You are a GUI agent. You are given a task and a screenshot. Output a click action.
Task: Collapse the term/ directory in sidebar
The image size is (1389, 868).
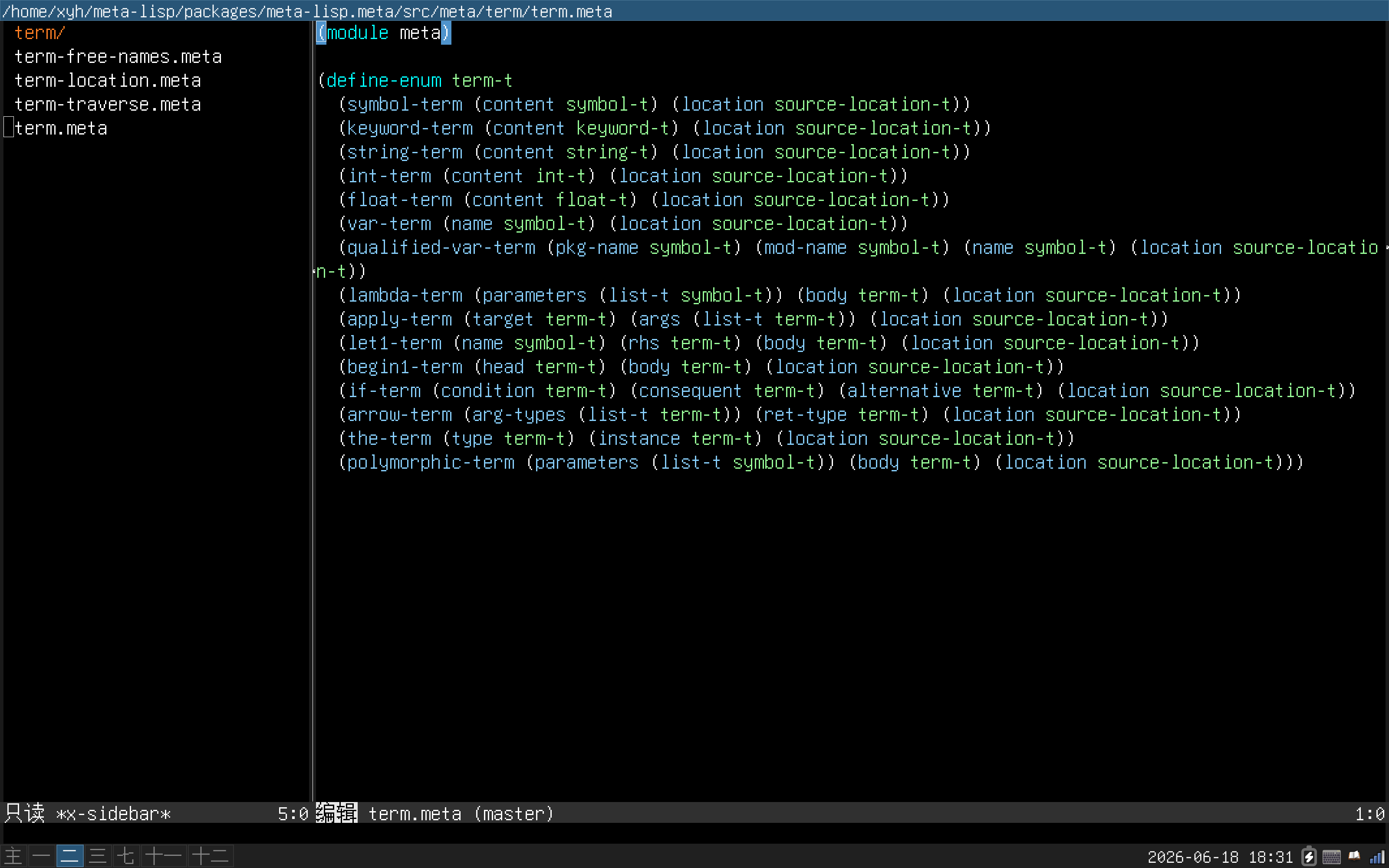click(x=39, y=33)
